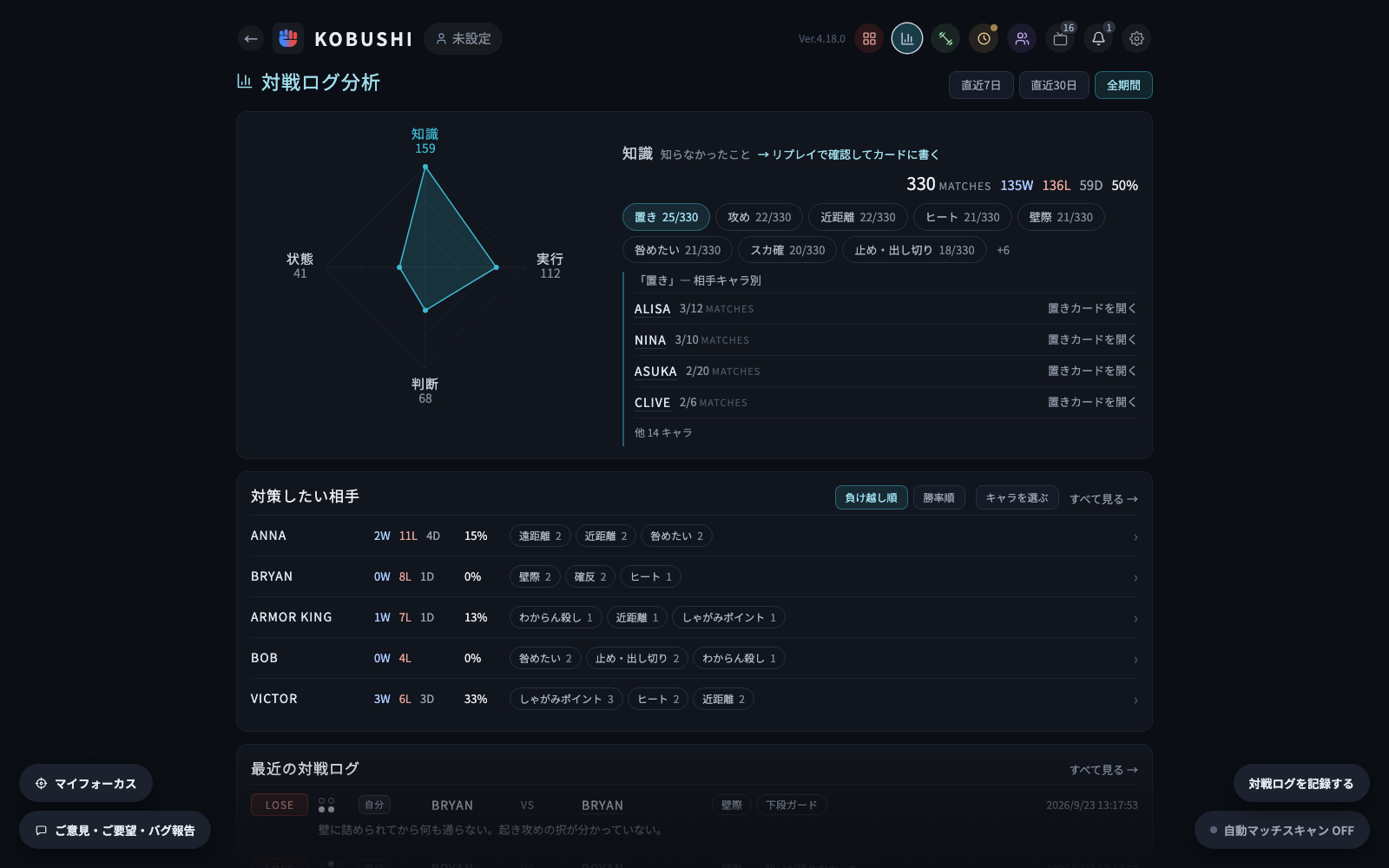Screen dimensions: 1389x868
Task: Open the clock history icon
Action: (x=984, y=38)
